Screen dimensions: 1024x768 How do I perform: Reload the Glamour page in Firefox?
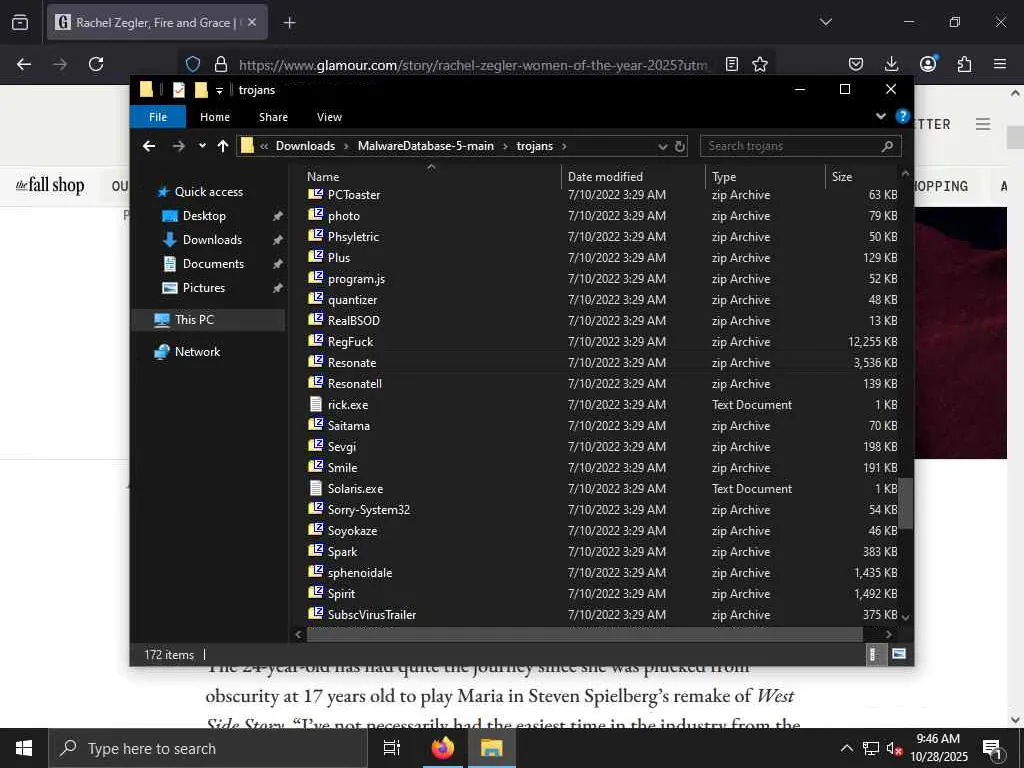pos(96,64)
